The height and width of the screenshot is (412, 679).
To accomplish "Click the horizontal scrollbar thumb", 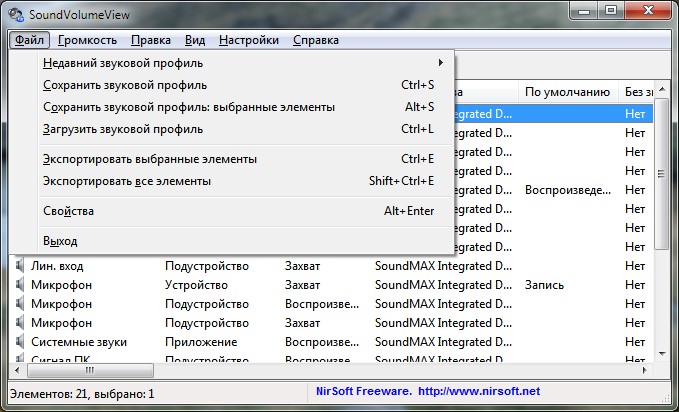I will [90, 370].
